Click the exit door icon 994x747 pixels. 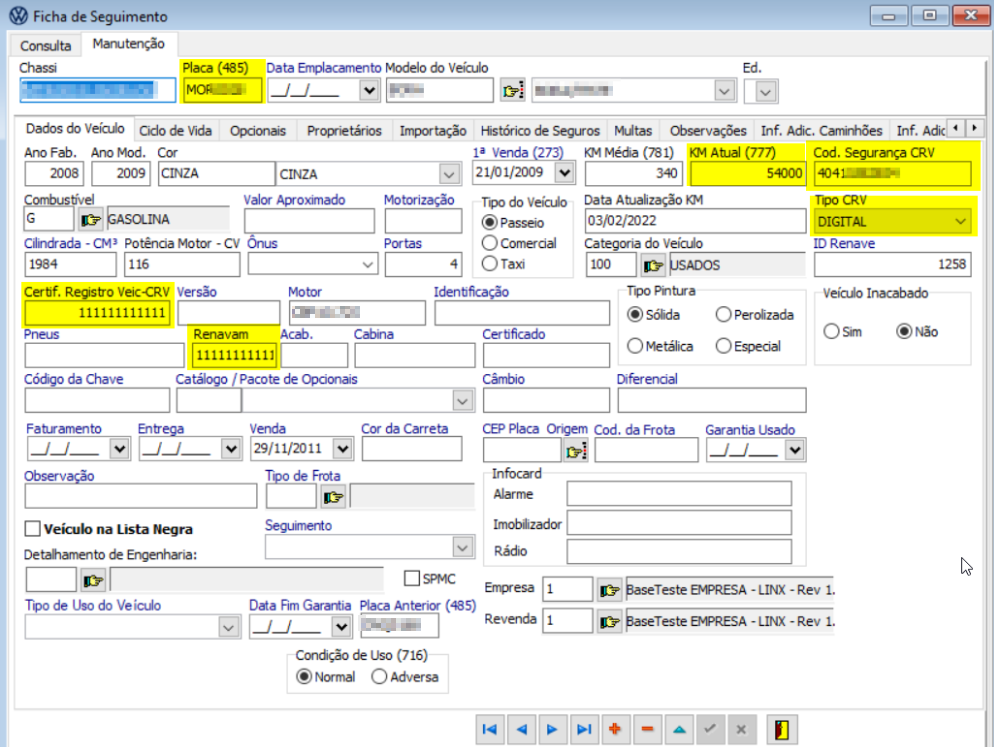(x=781, y=729)
